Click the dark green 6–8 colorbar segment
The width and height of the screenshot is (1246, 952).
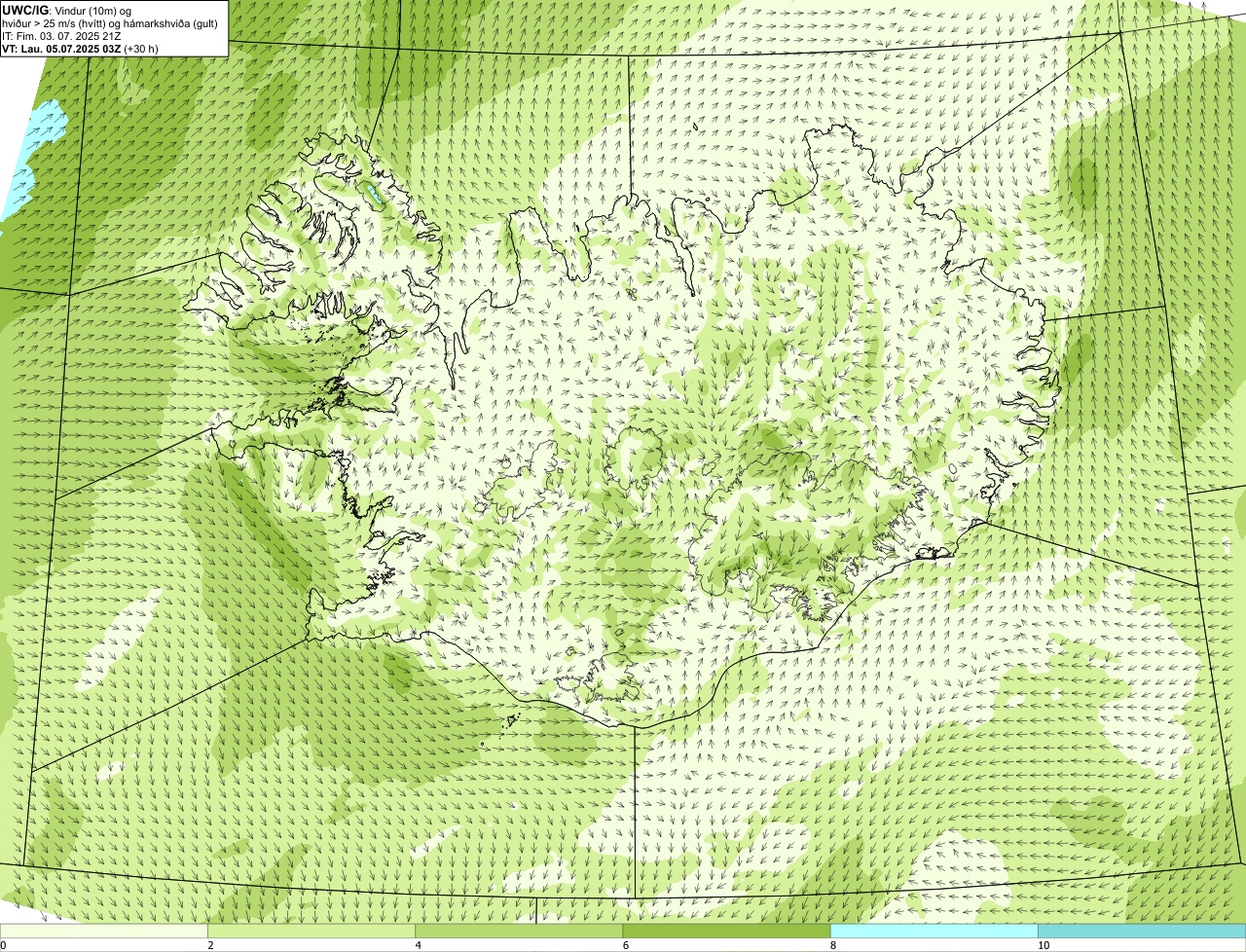click(x=726, y=931)
